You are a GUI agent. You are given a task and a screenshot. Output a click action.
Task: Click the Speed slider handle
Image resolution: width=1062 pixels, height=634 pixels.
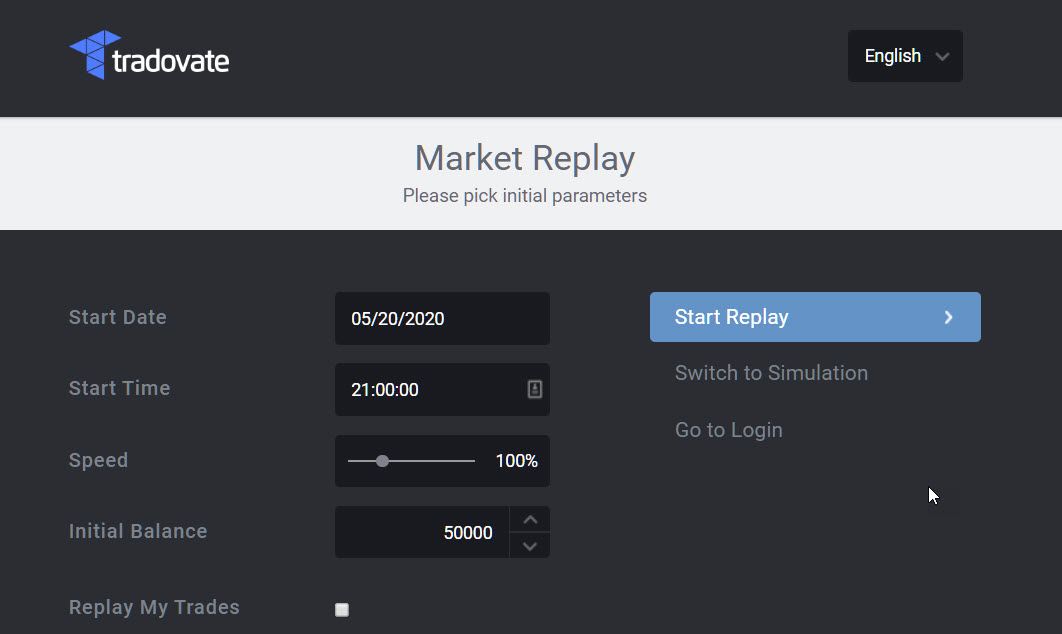point(382,461)
